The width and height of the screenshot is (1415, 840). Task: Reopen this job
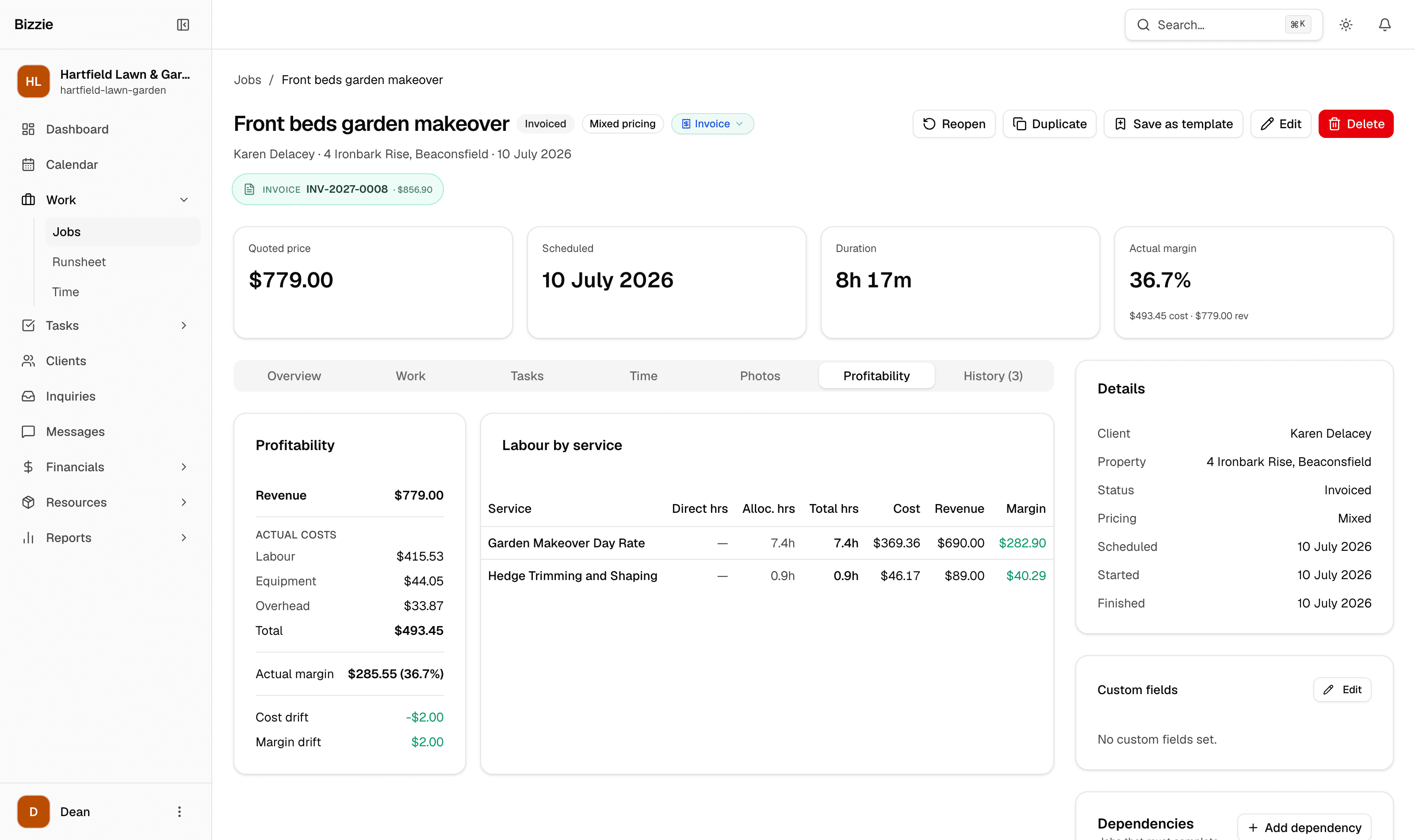pyautogui.click(x=954, y=124)
